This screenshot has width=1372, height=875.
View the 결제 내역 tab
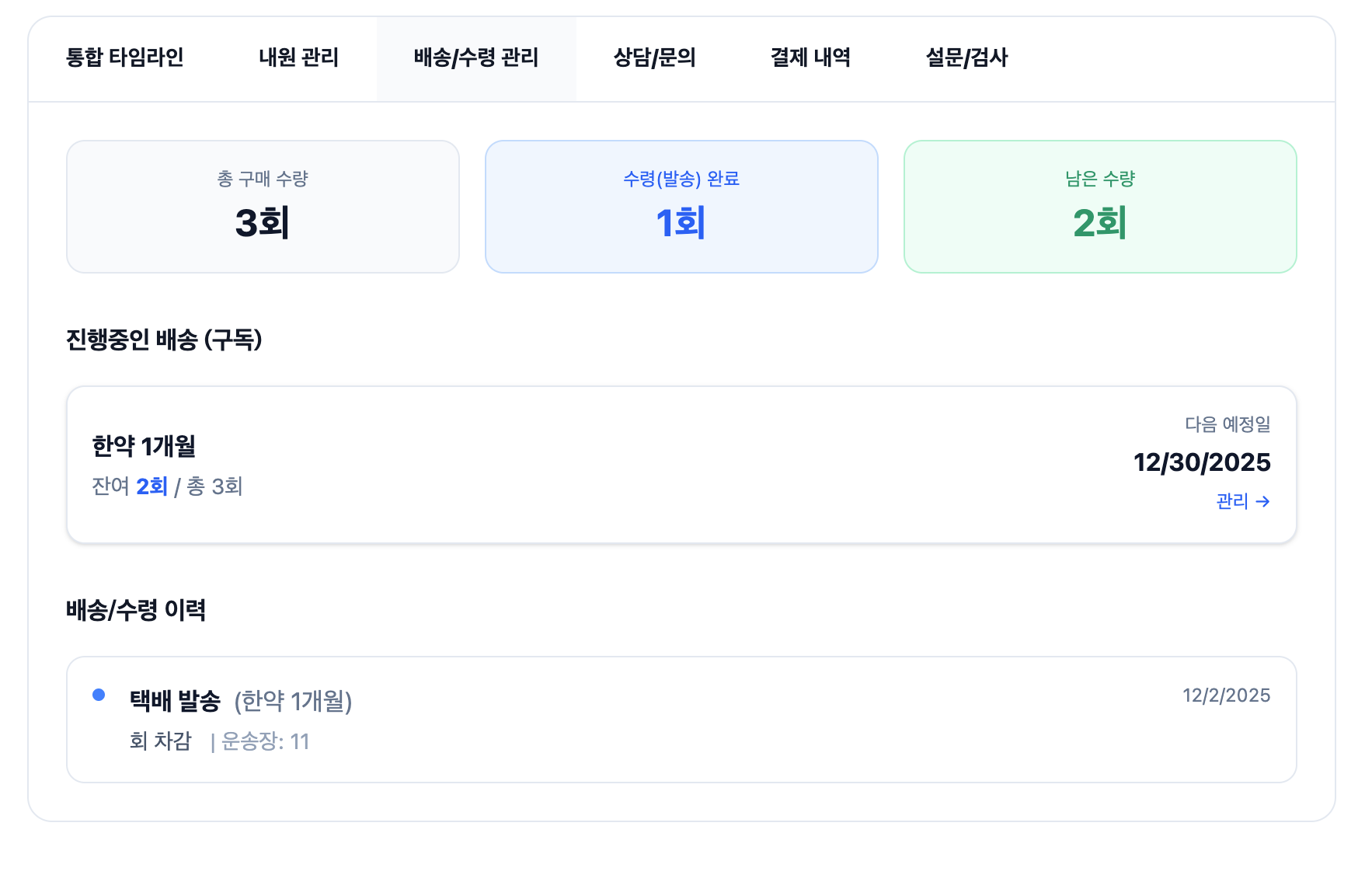810,58
